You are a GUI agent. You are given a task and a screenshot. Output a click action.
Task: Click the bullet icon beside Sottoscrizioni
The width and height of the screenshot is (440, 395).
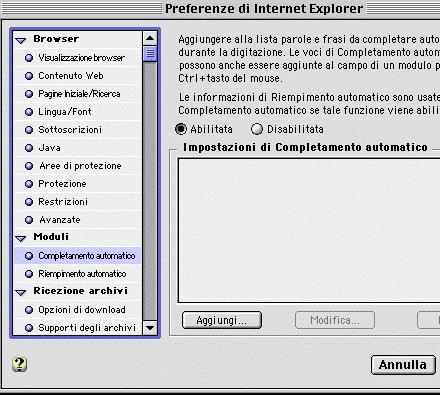(x=29, y=130)
